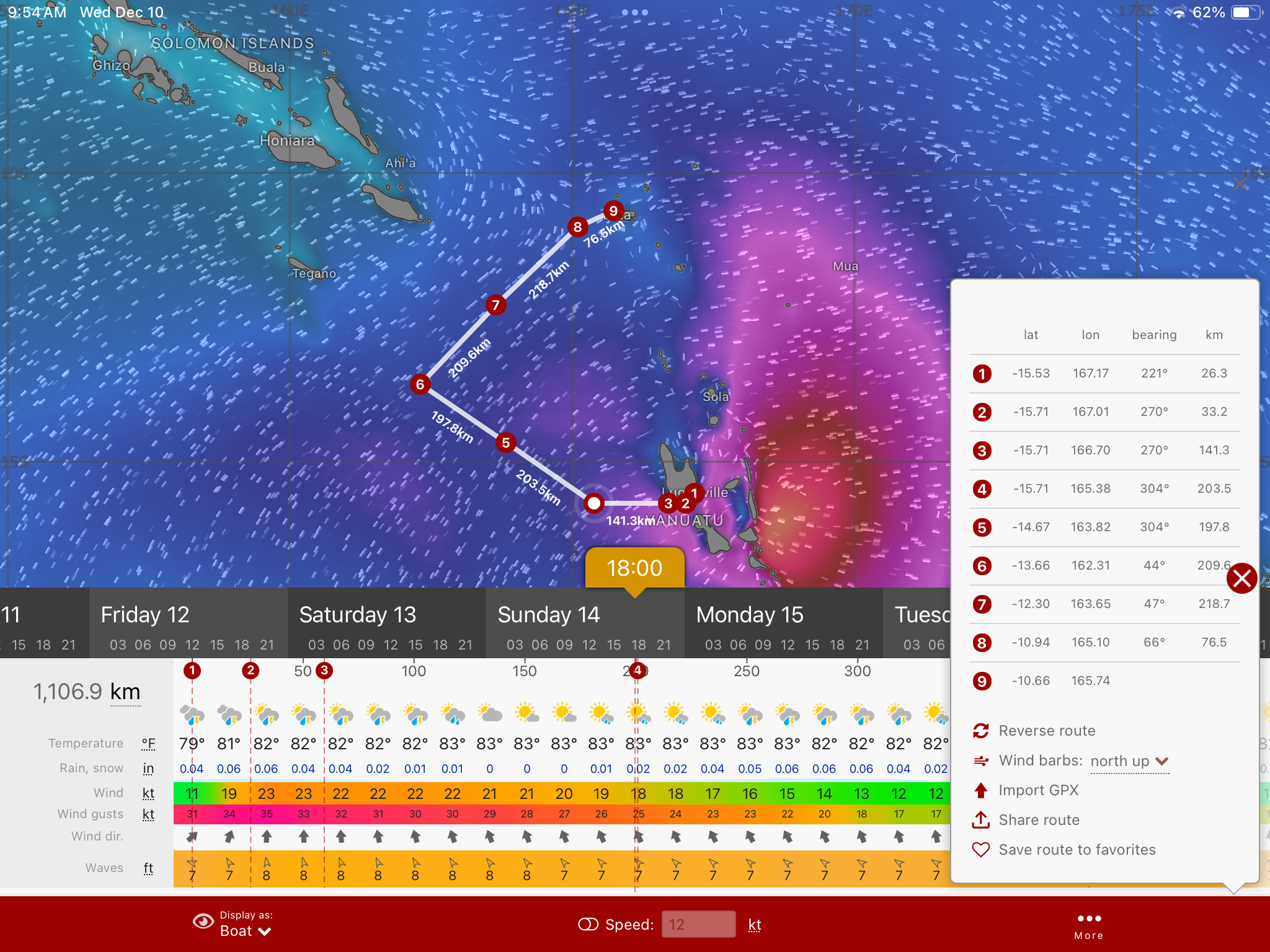Tap the white active waypoint circle on map

point(594,503)
